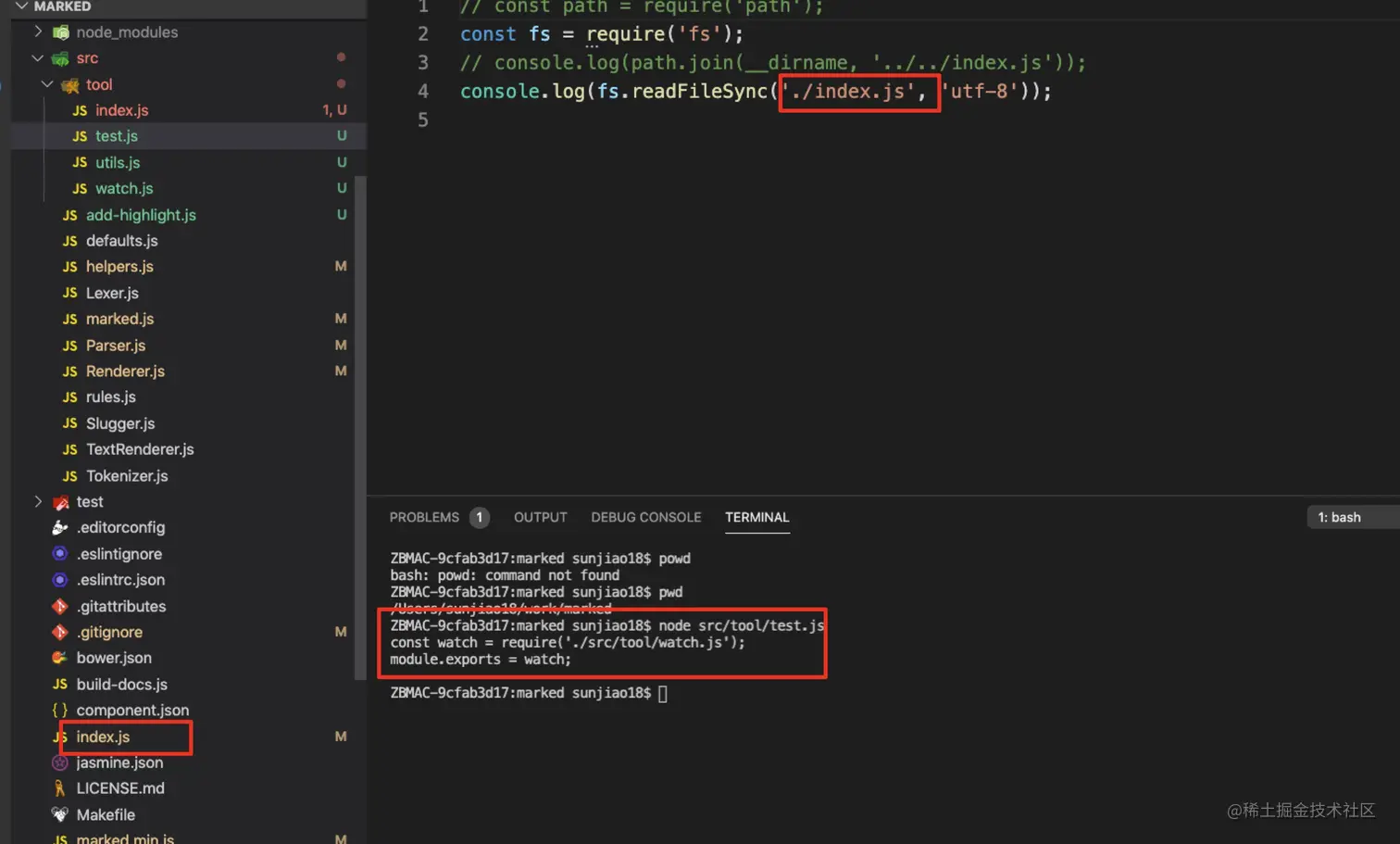Screen dimensions: 1400x844
Task: Open TextRenderer.js file
Action: pyautogui.click(x=140, y=450)
